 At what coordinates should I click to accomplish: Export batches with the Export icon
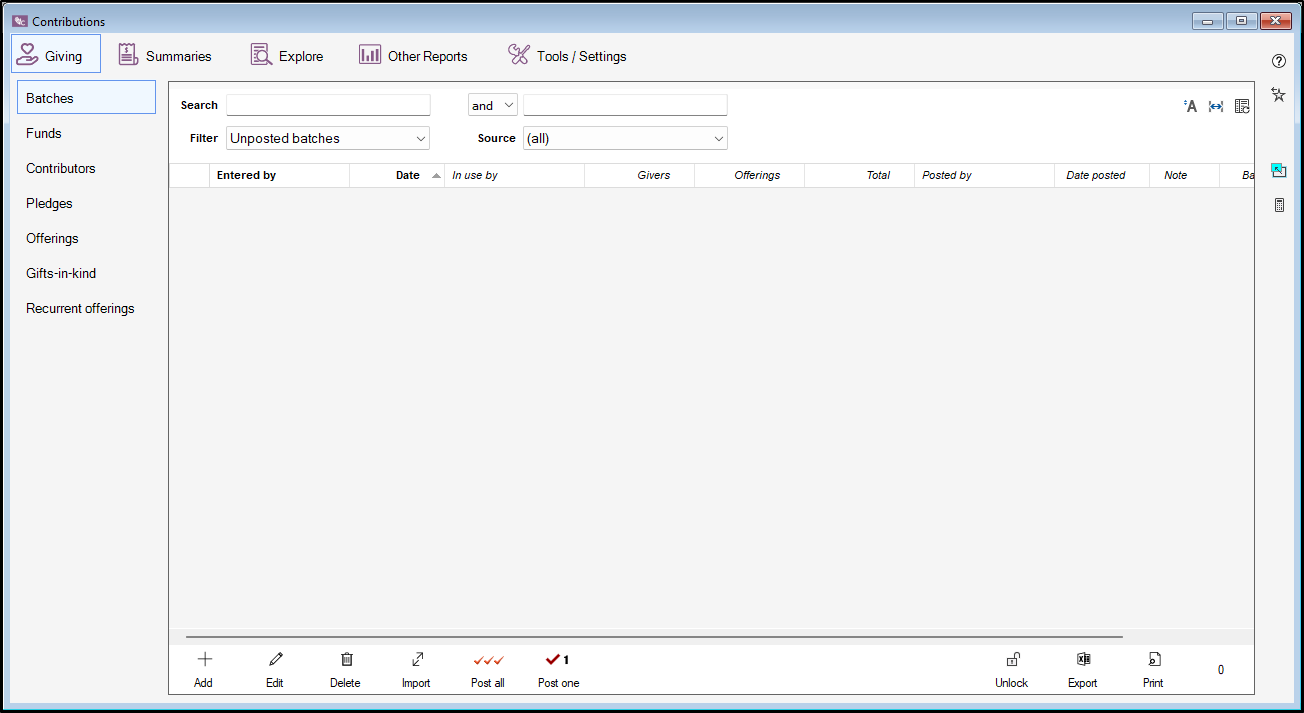tap(1083, 660)
